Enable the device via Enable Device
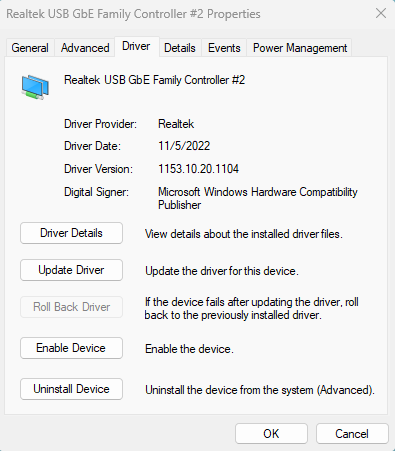Image resolution: width=395 pixels, height=451 pixels. pos(71,348)
